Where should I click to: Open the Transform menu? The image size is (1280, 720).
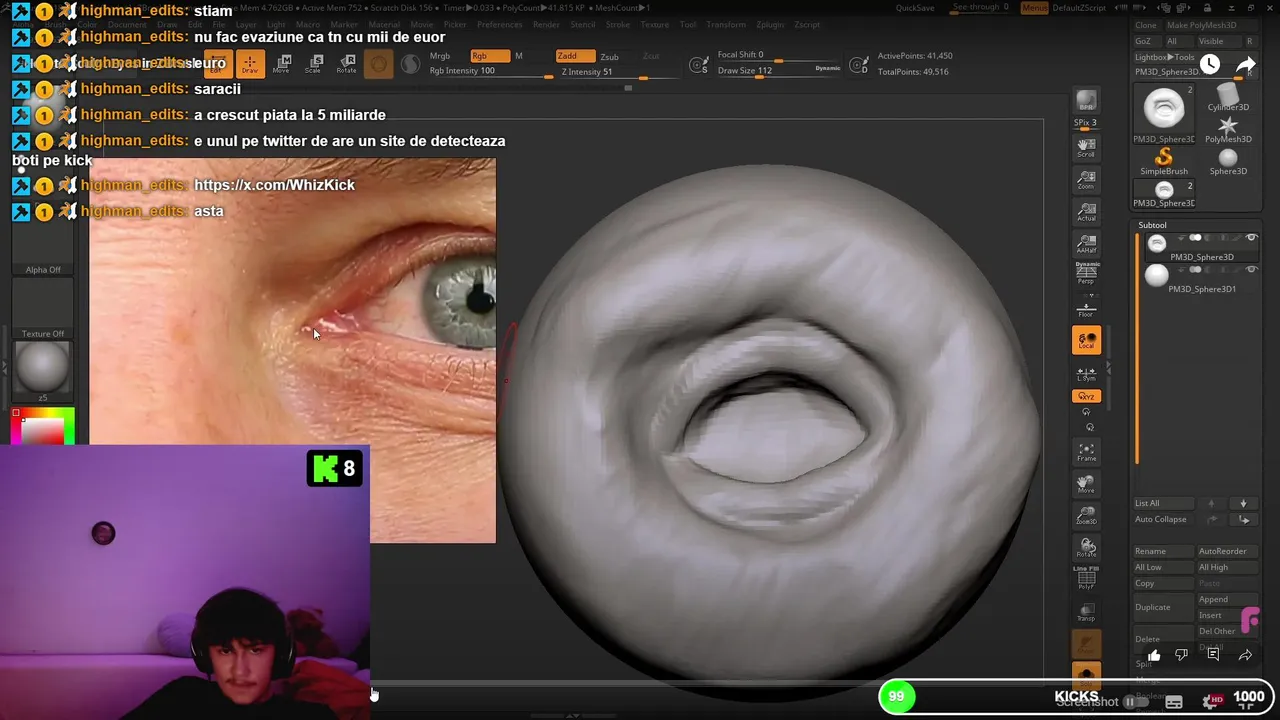[x=725, y=25]
